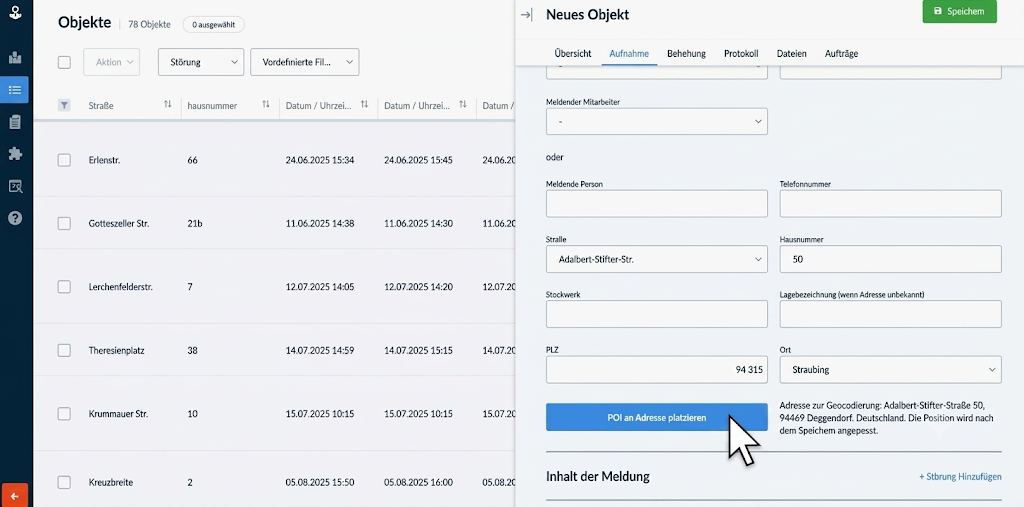
Task: Check the Erlenstr. row checkbox
Action: [x=64, y=160]
